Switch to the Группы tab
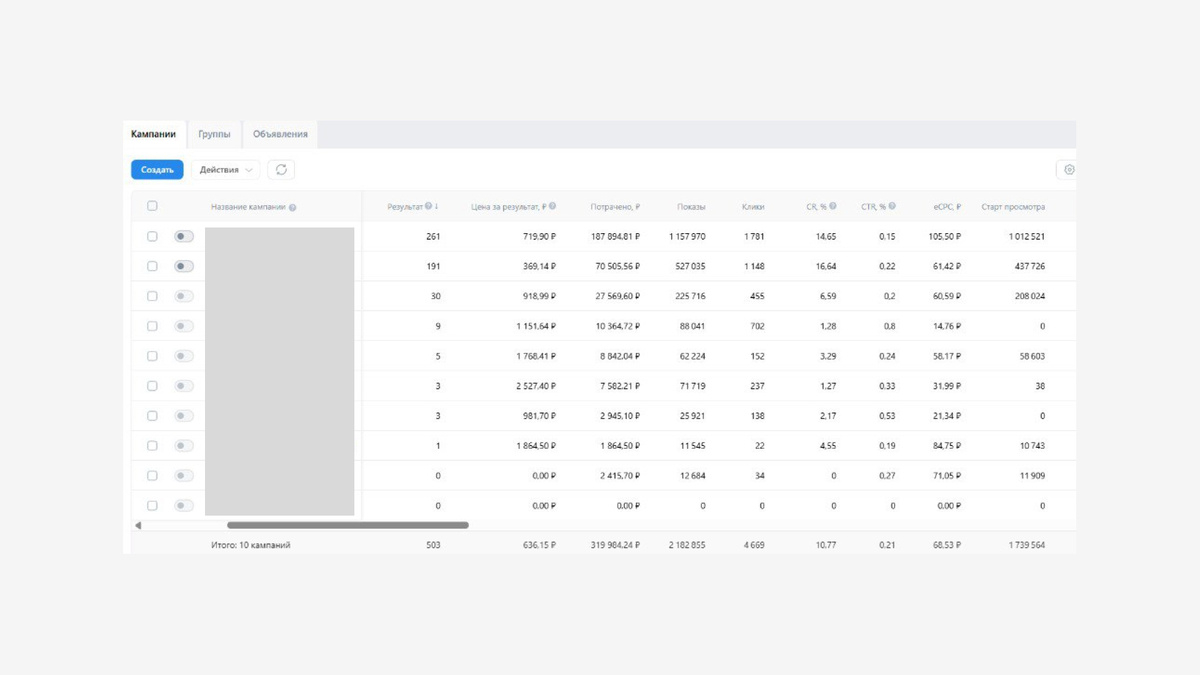Screen dimensions: 1200x675 coord(214,134)
